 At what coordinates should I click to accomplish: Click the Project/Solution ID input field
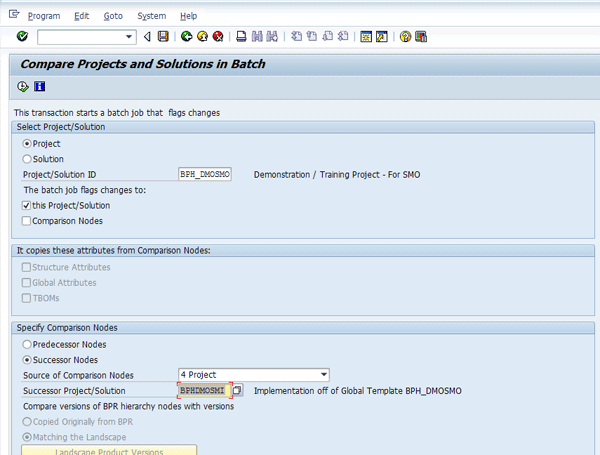(x=204, y=174)
